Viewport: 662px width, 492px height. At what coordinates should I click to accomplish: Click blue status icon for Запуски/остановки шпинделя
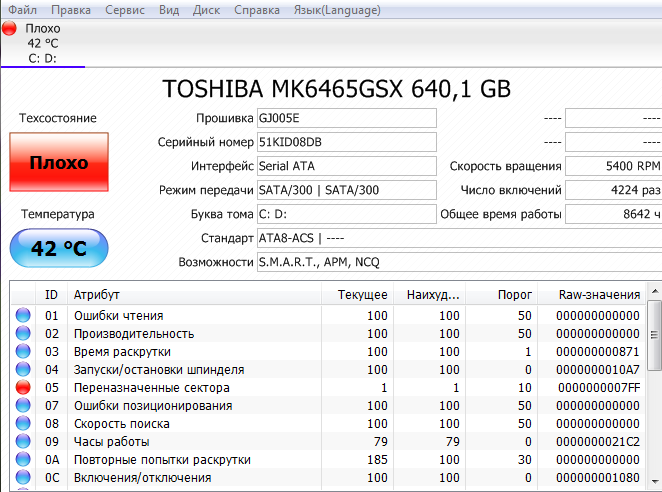click(x=23, y=369)
